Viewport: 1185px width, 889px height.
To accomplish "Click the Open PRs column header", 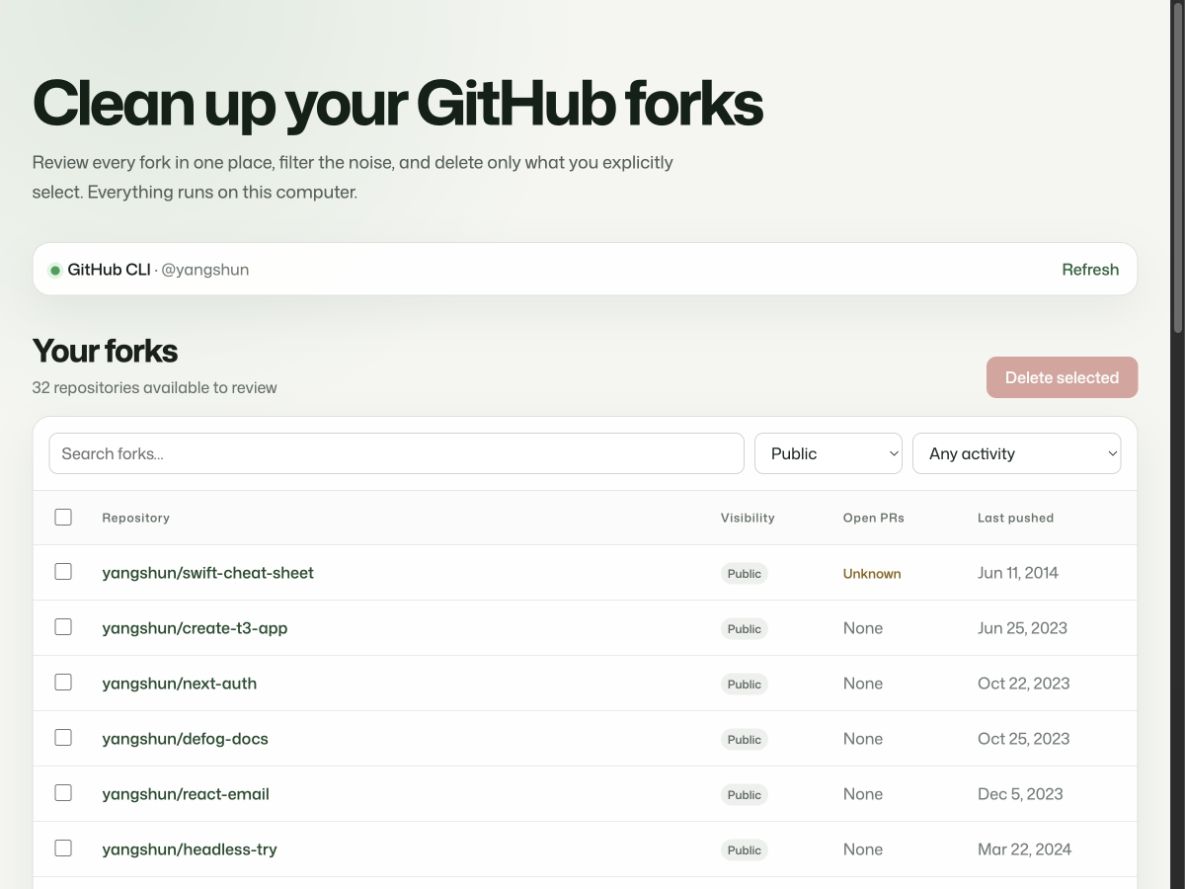I will pyautogui.click(x=874, y=518).
